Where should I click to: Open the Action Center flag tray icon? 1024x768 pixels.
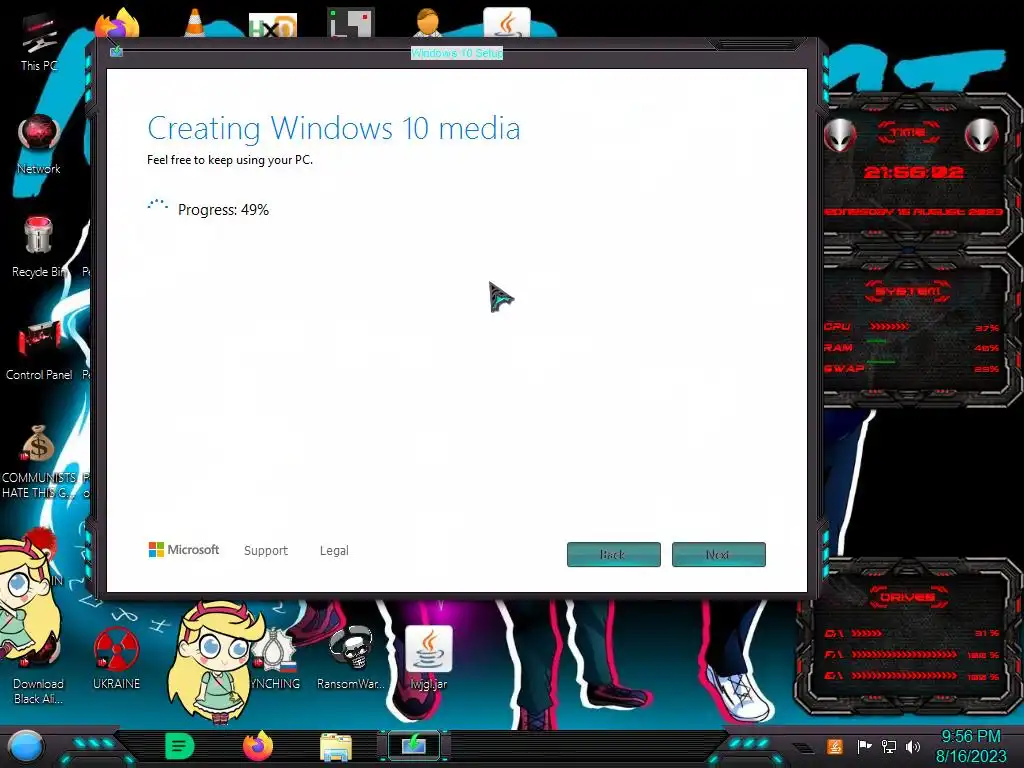click(864, 746)
